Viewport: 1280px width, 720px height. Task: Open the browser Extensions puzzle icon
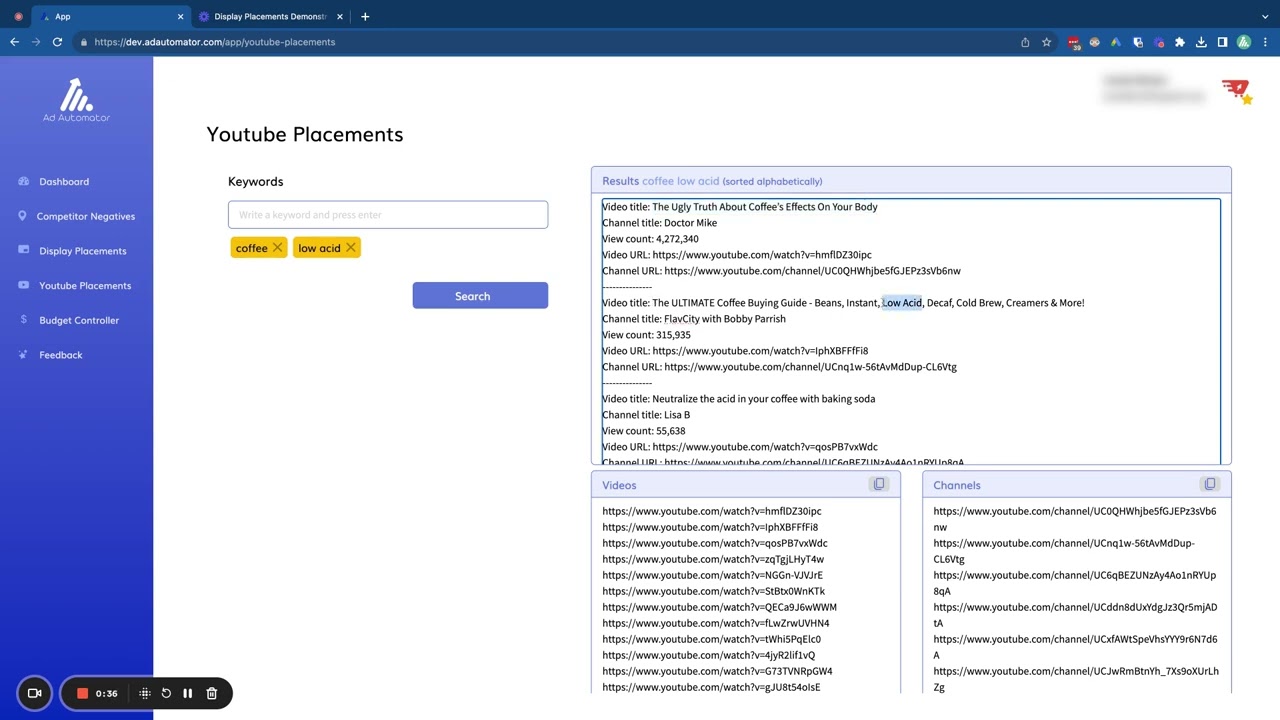click(x=1180, y=42)
